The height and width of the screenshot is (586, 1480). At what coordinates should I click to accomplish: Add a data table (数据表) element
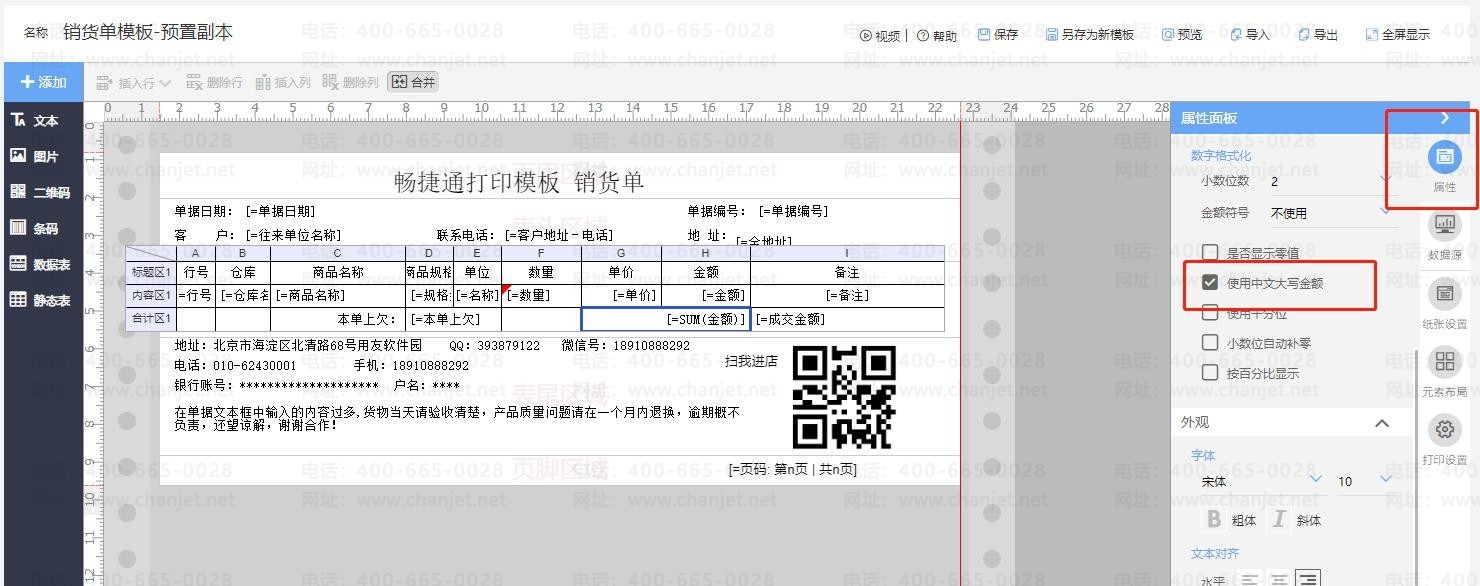click(40, 264)
